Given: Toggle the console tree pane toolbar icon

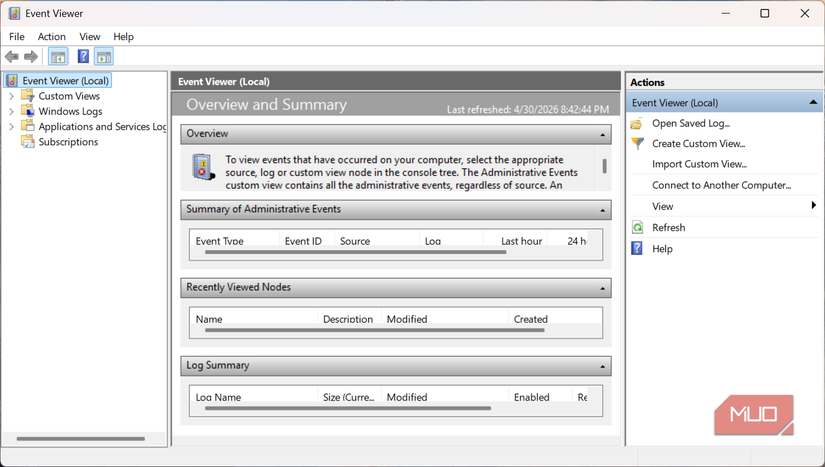Looking at the screenshot, I should pyautogui.click(x=58, y=56).
